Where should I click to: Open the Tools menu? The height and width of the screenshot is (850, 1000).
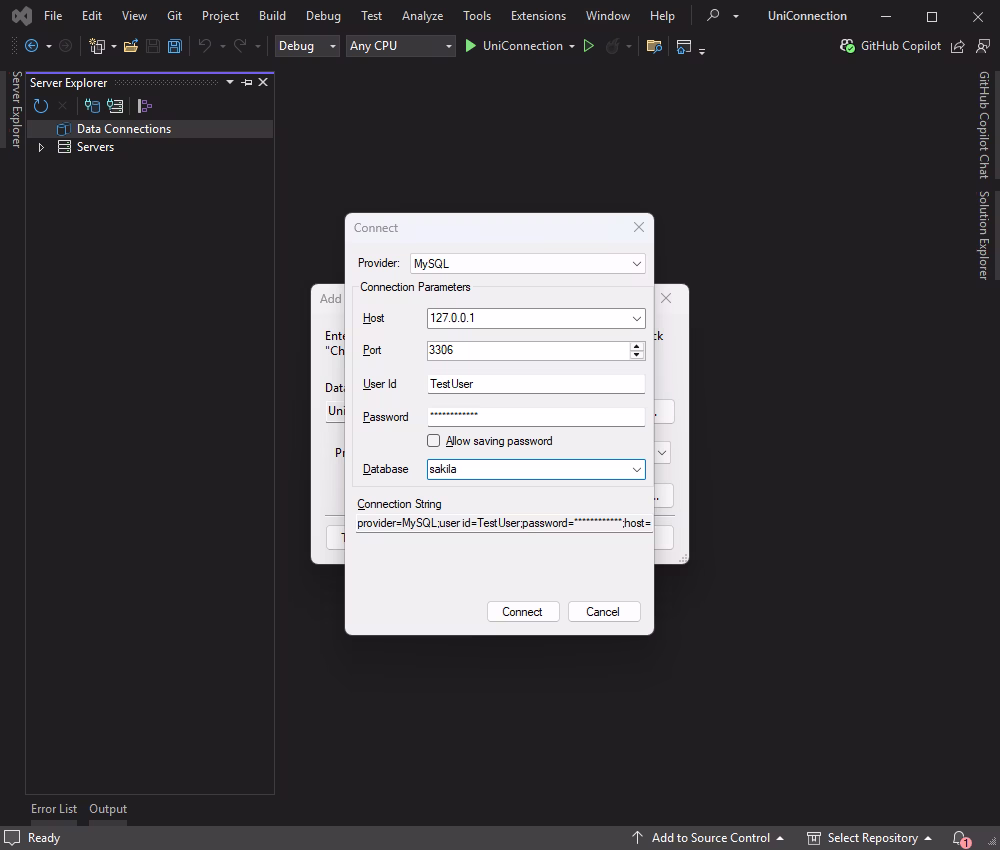pos(477,15)
